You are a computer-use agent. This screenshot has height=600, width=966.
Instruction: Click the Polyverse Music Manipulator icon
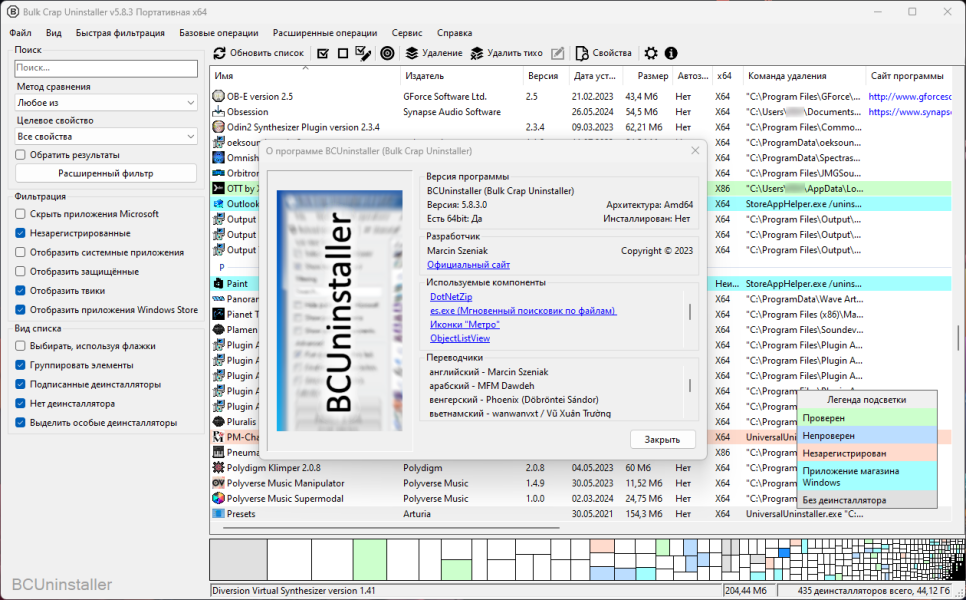[218, 483]
